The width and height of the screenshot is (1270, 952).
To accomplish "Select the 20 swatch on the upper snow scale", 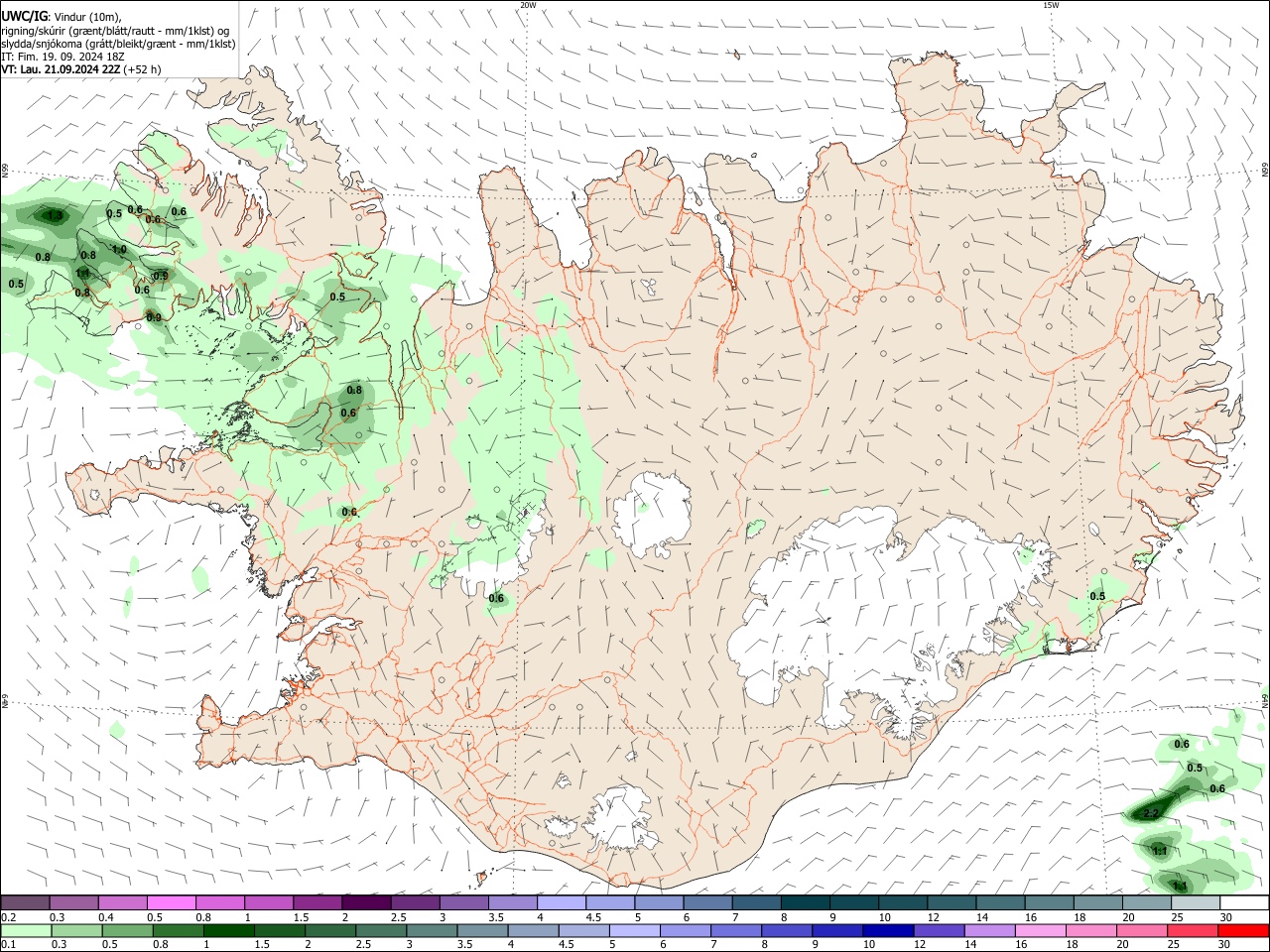I will (1146, 902).
